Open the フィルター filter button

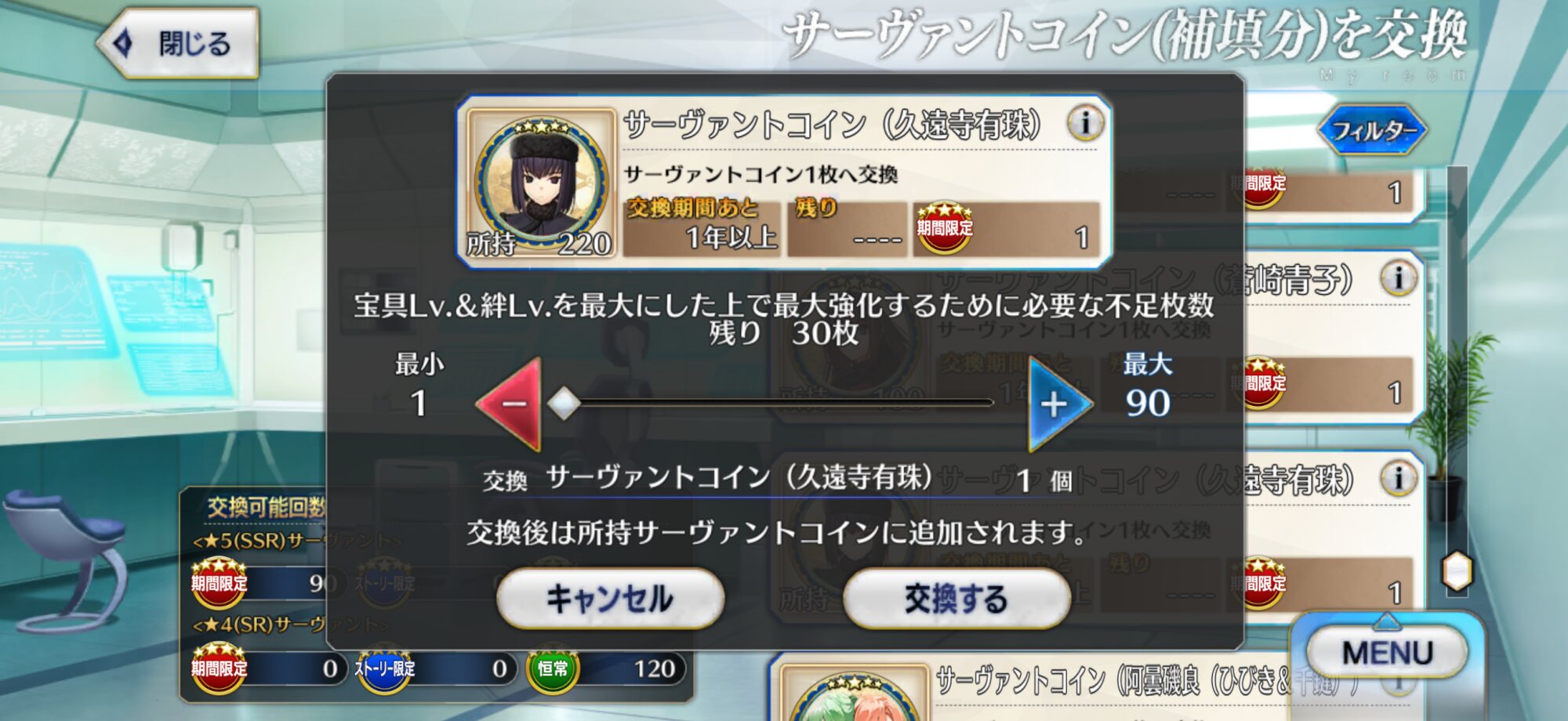pos(1372,131)
